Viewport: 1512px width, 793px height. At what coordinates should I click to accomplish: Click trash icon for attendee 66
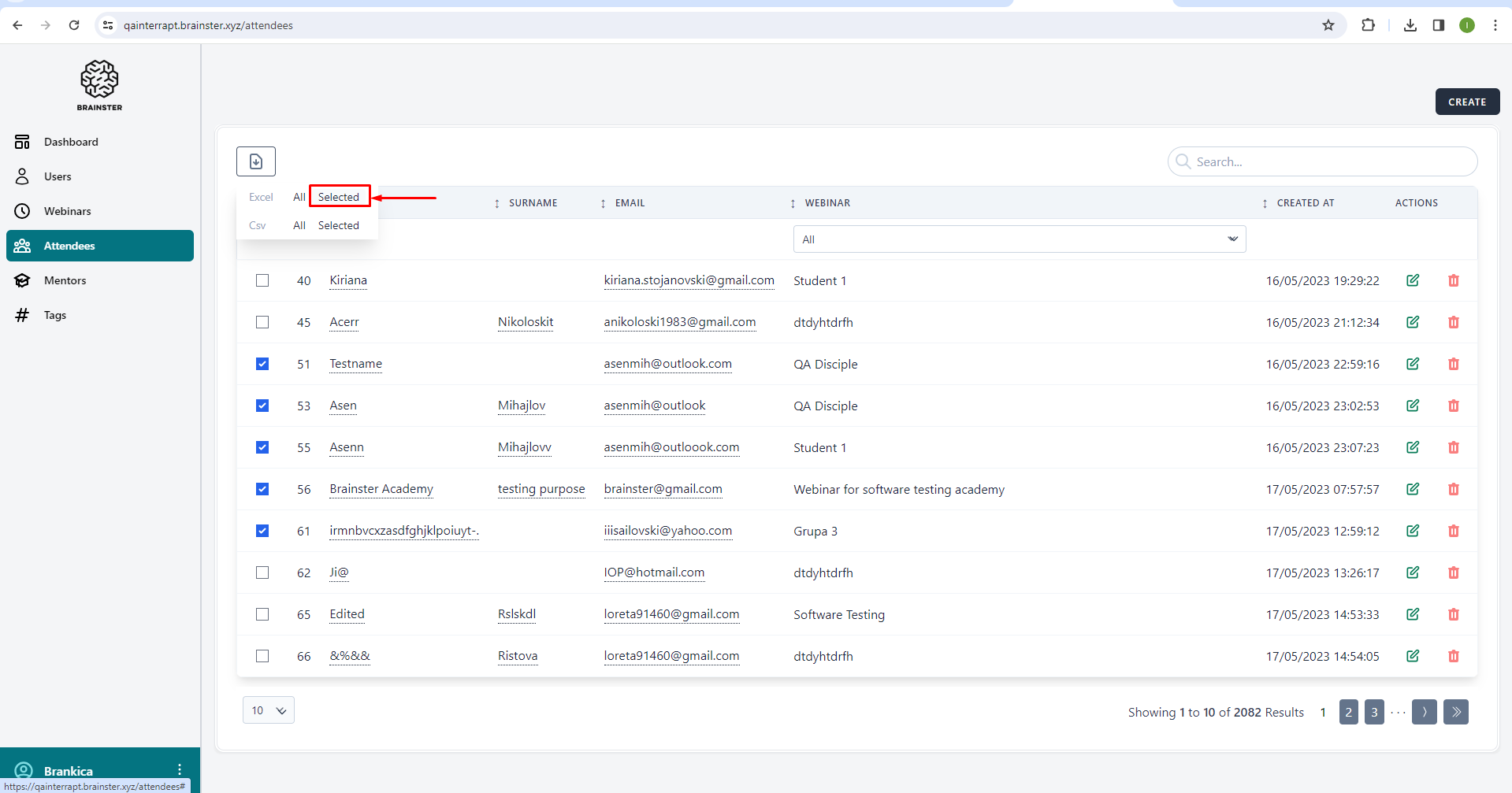pos(1454,656)
